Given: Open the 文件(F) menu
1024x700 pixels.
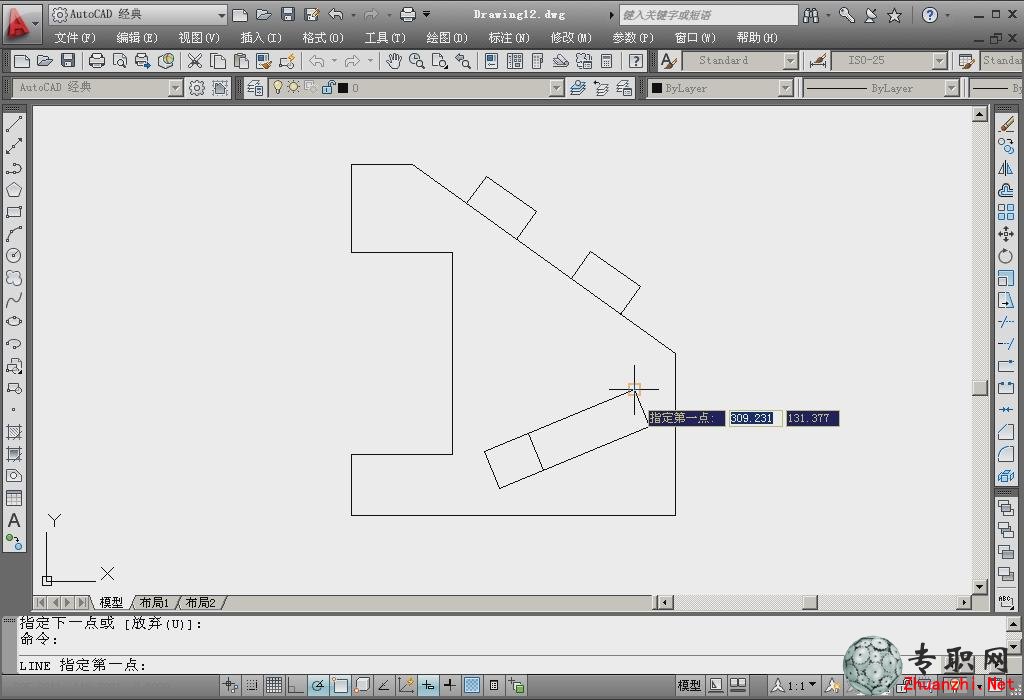Looking at the screenshot, I should point(74,38).
